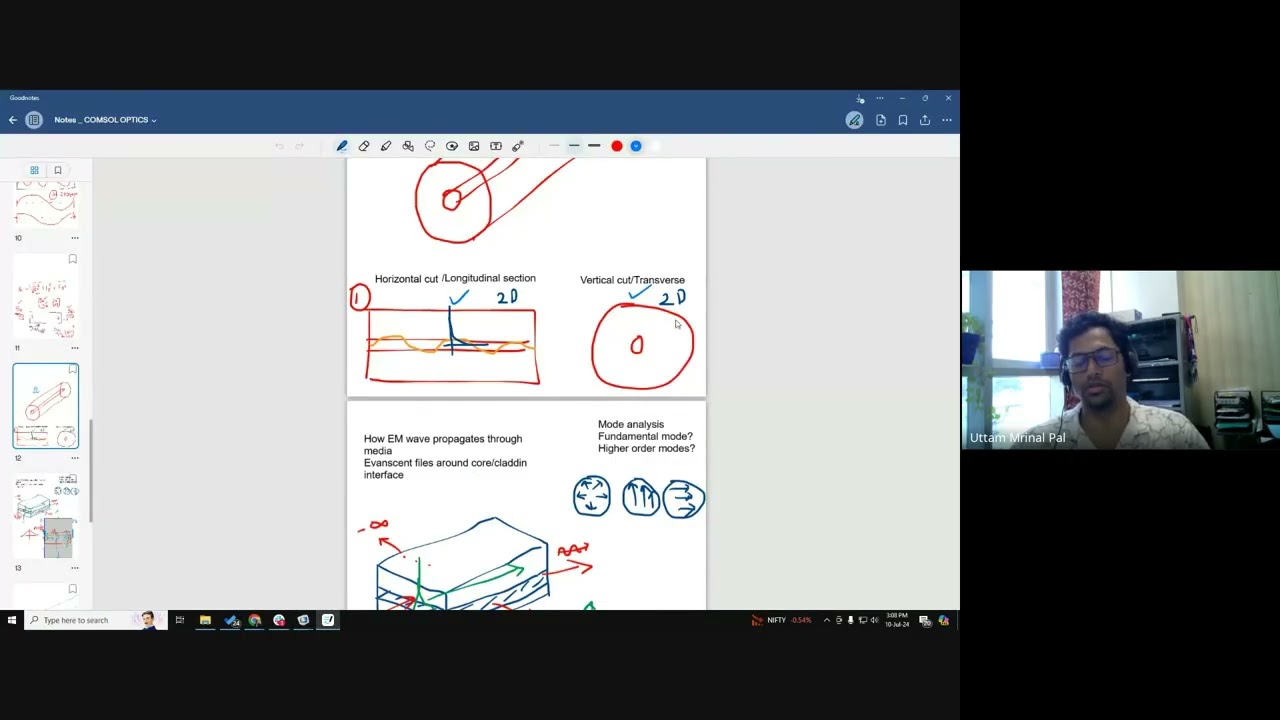The image size is (1280, 720).
Task: Click the title bar pin icon
Action: [860, 98]
